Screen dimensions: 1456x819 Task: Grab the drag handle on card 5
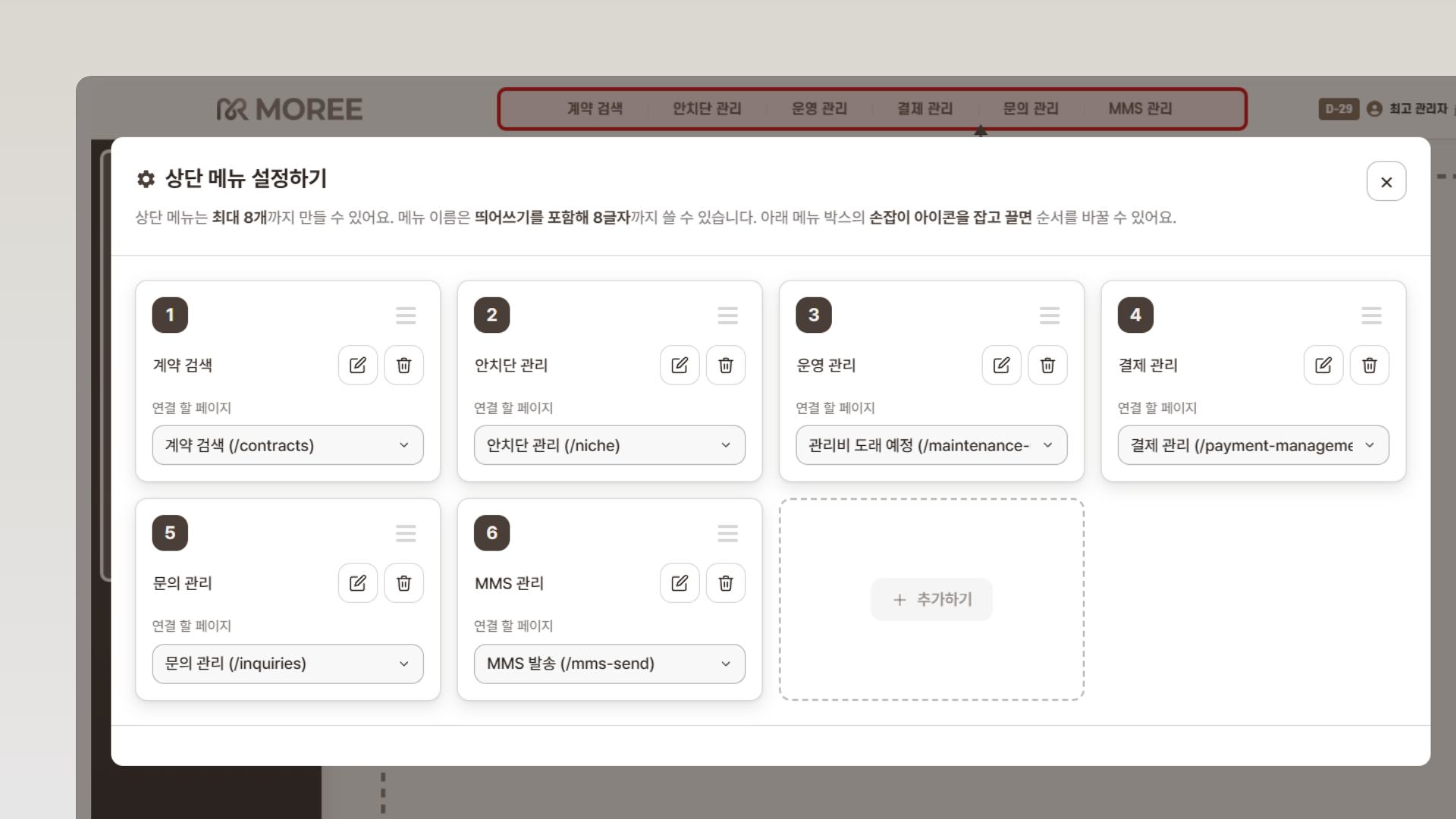click(x=406, y=533)
